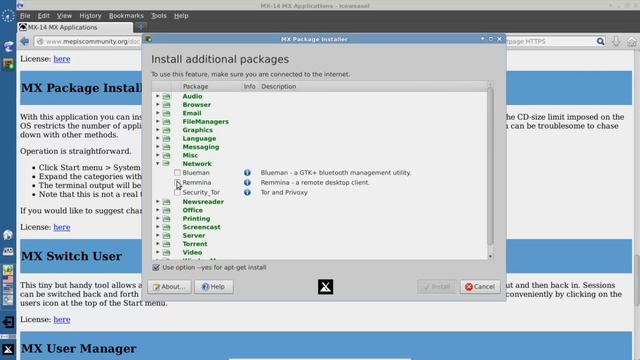Click the Misc category folder icon
The height and width of the screenshot is (360, 640).
point(167,156)
